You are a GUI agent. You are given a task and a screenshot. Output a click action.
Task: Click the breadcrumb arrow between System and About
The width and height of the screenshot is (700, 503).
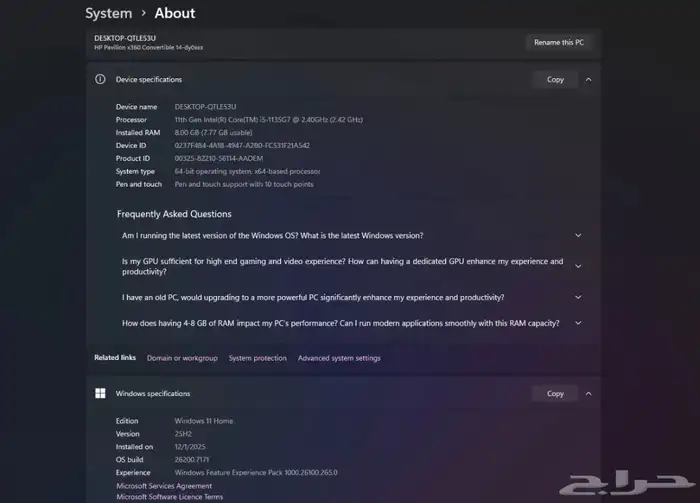point(143,13)
